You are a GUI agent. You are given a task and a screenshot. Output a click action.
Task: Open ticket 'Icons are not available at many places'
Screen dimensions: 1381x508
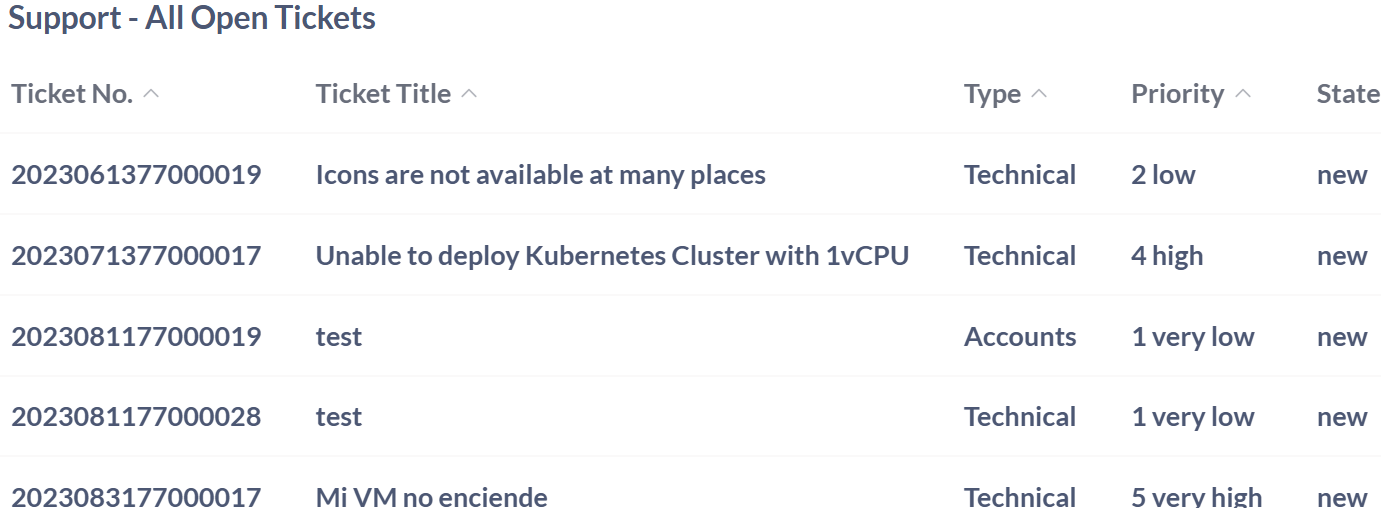pyautogui.click(x=540, y=175)
